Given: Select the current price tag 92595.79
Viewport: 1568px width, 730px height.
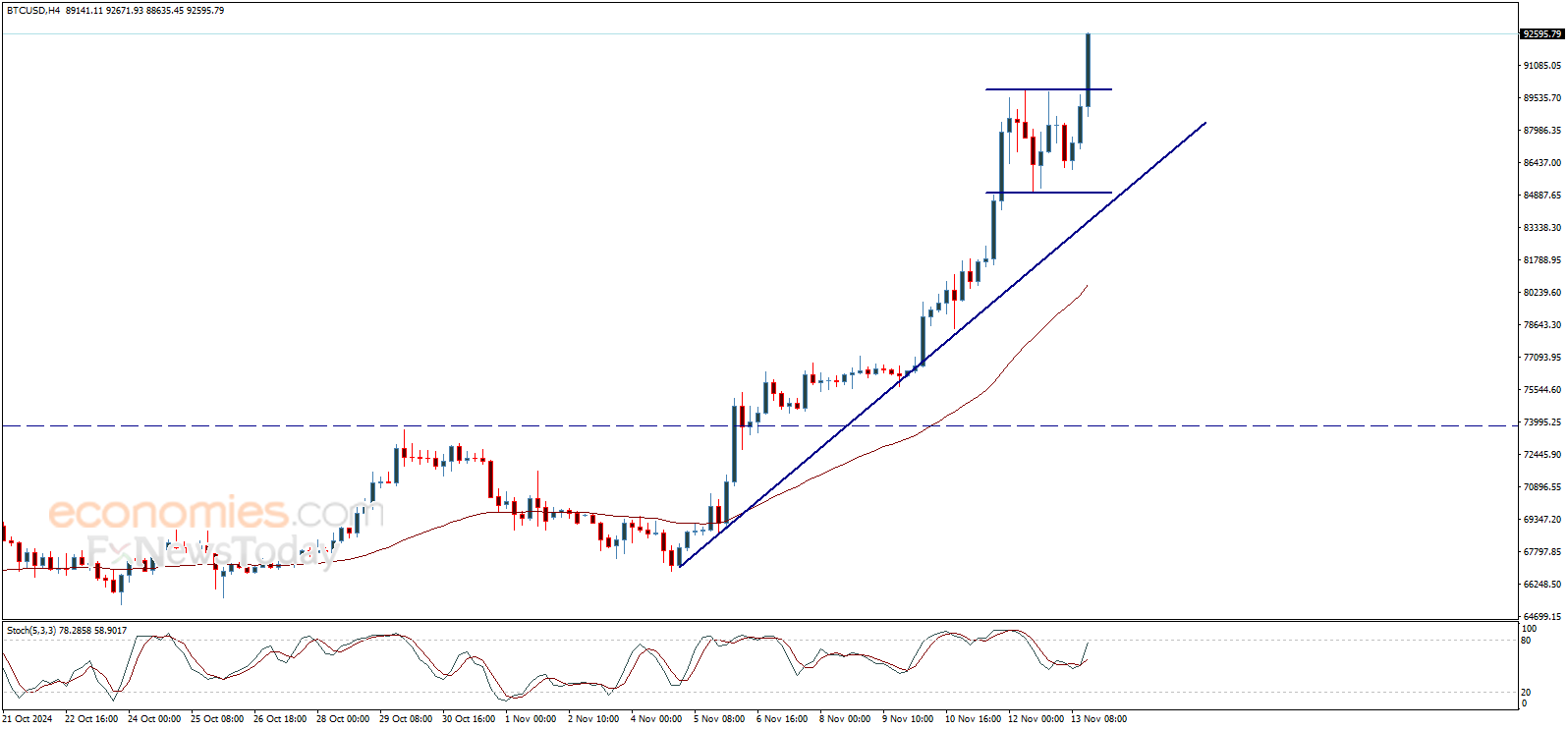Looking at the screenshot, I should (x=1541, y=34).
